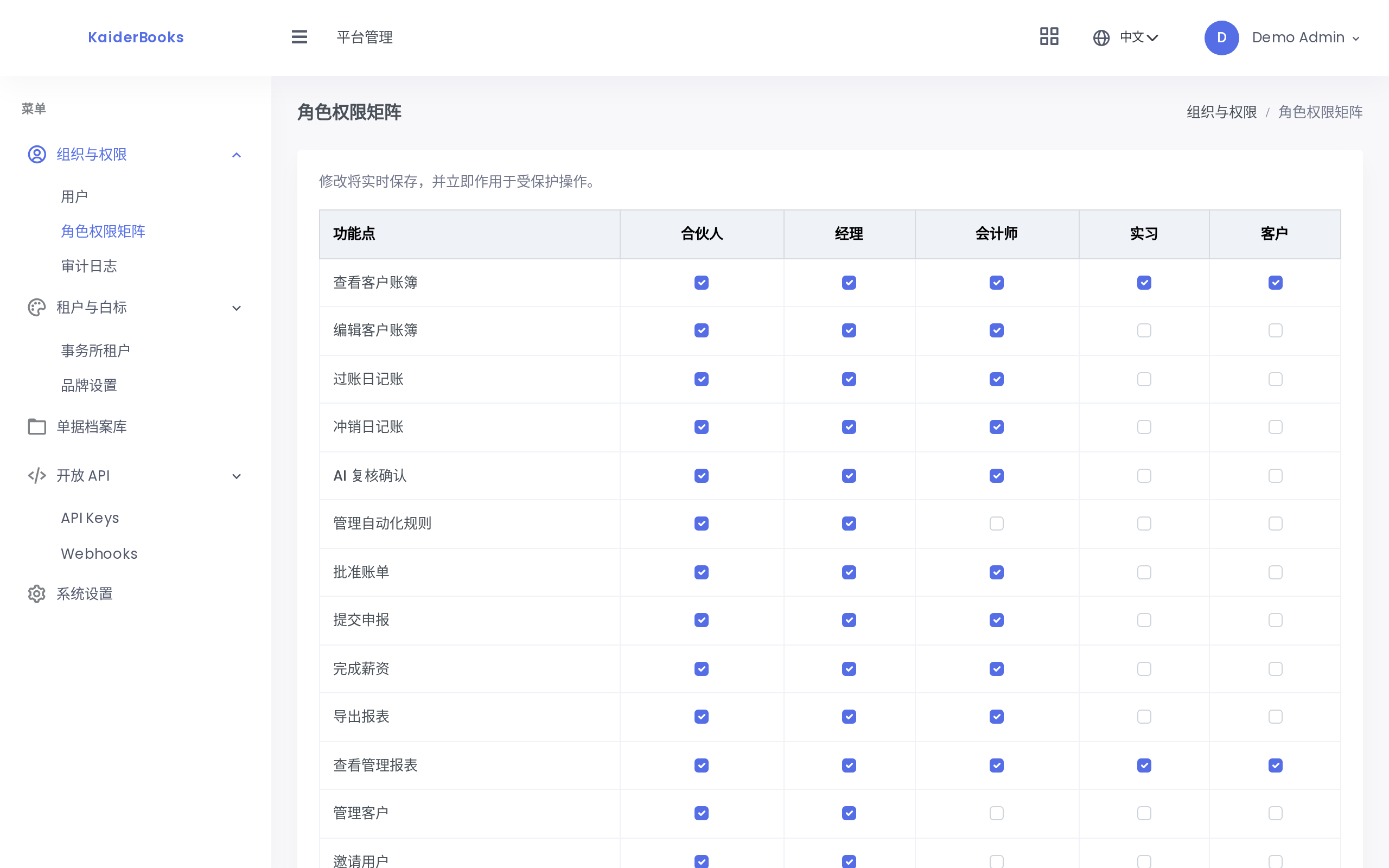Uncheck 查看管理报表 for 客户
The width and height of the screenshot is (1389, 868).
[x=1276, y=765]
